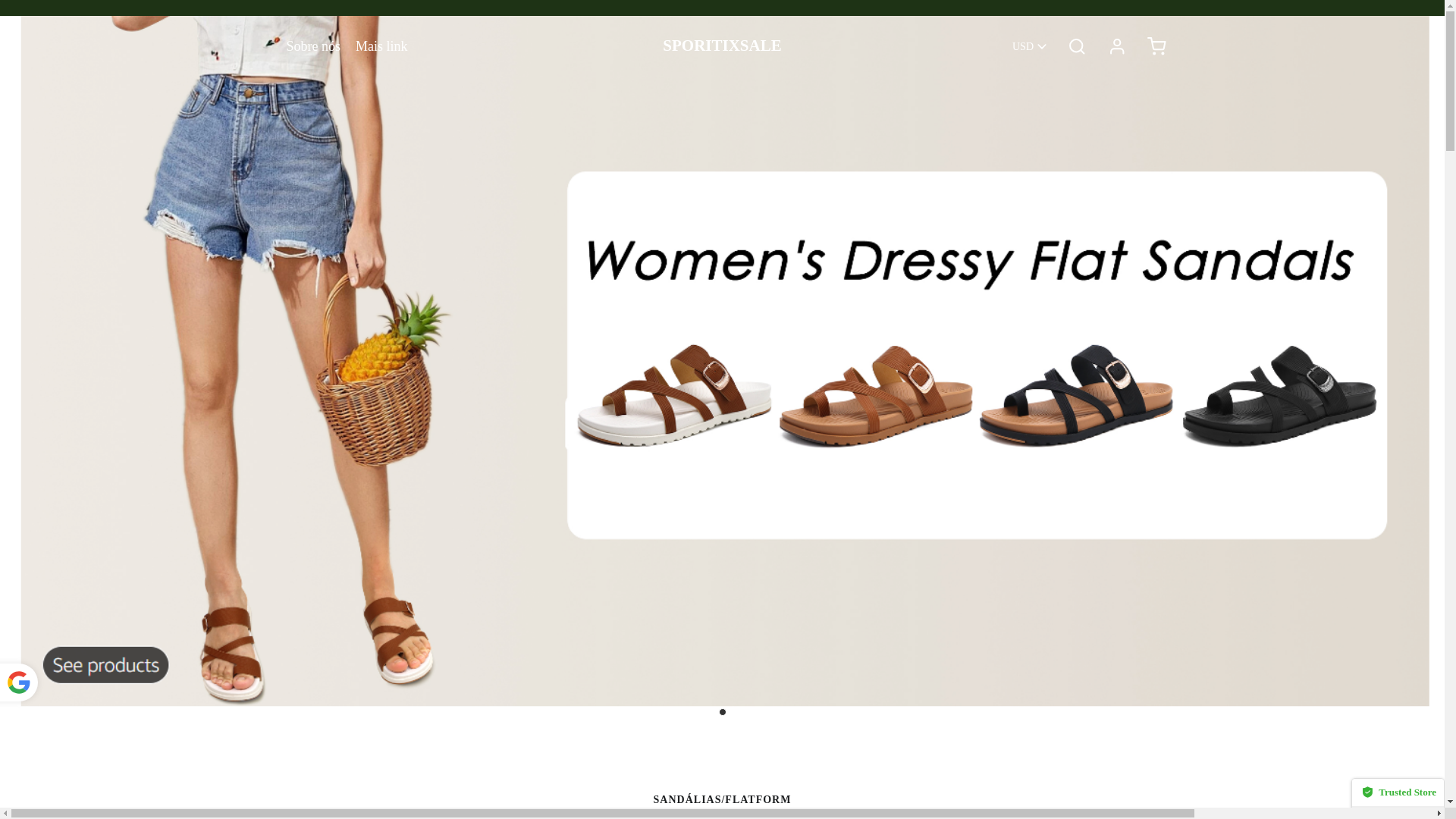Click the Trusted Store badge label
The width and height of the screenshot is (1456, 819).
pyautogui.click(x=1407, y=792)
